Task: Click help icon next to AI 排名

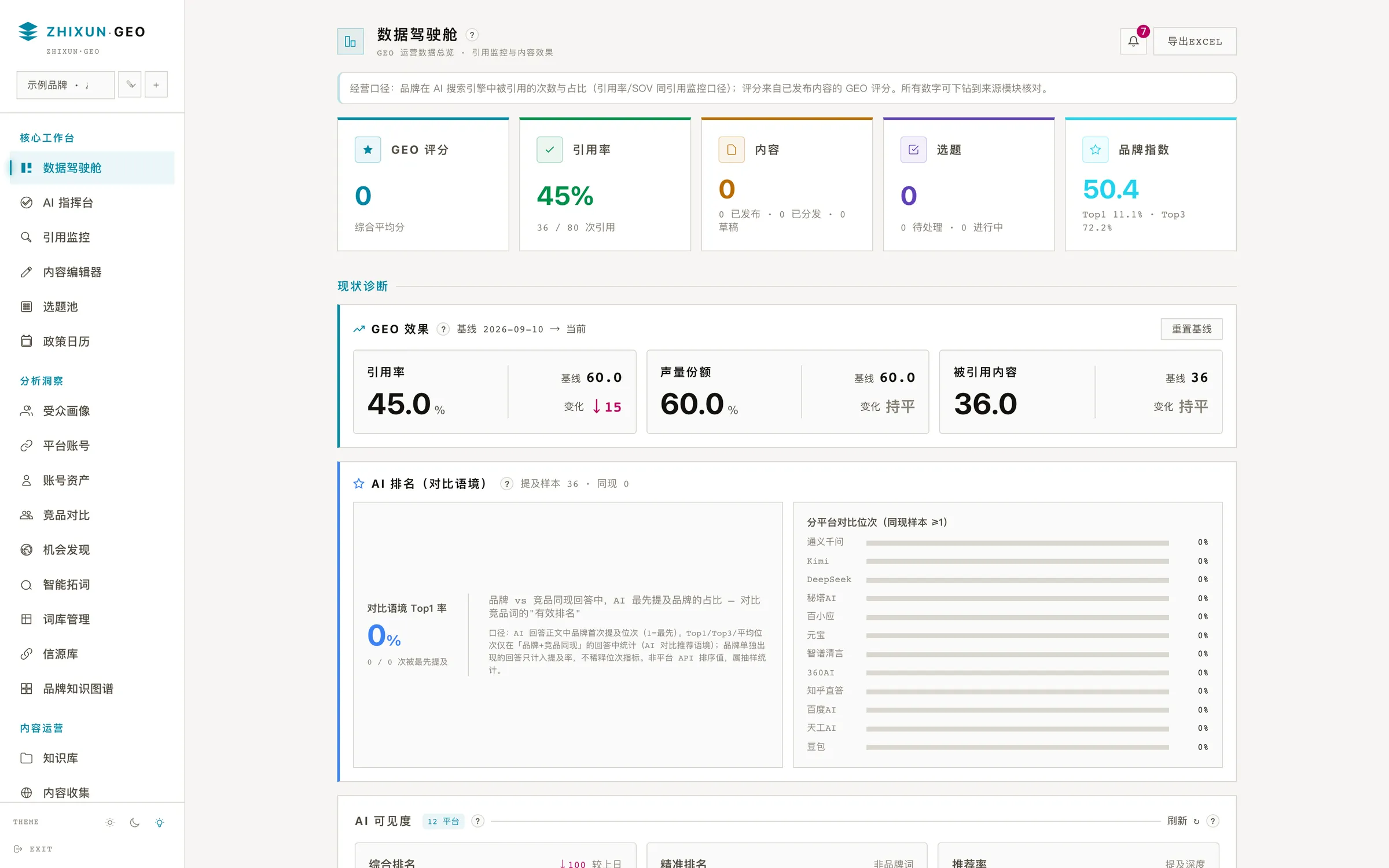Action: 507,484
